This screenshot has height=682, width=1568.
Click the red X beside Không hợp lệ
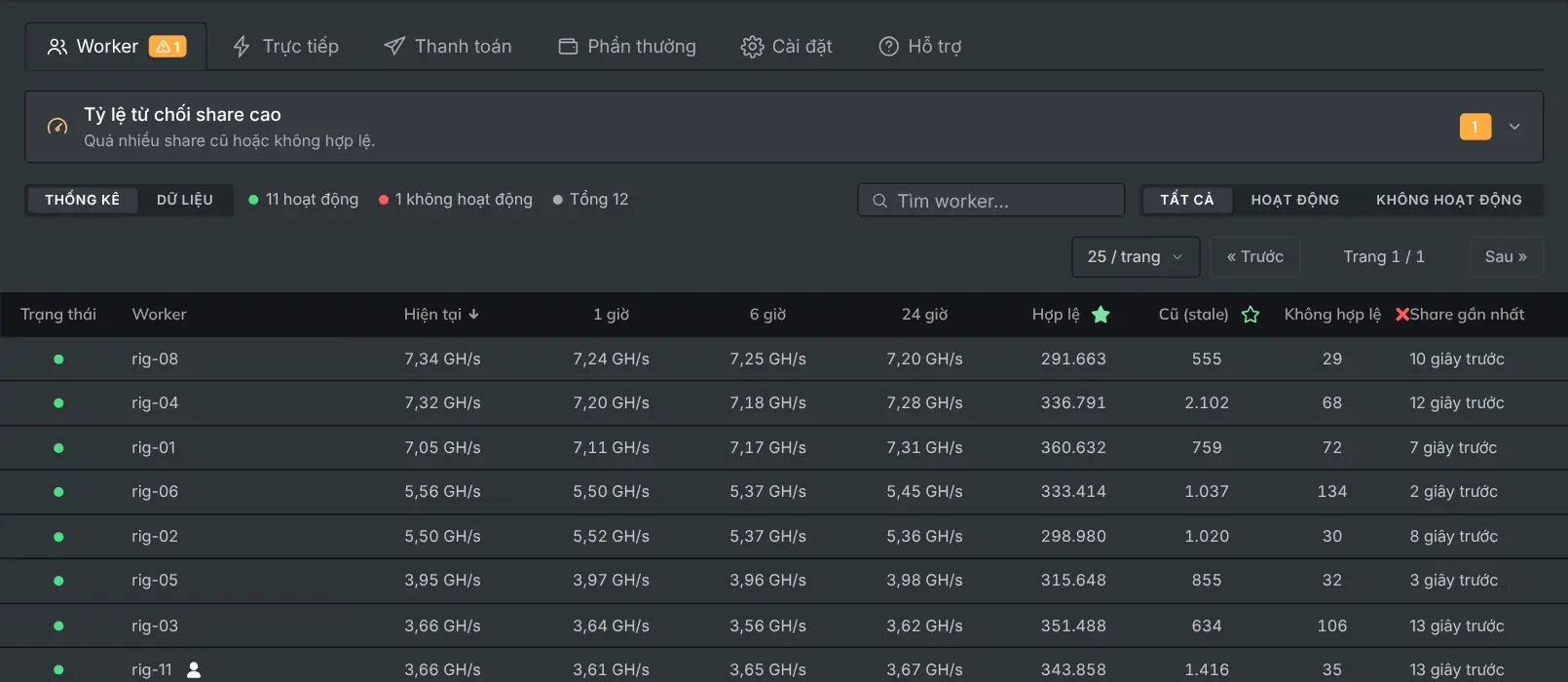point(1402,315)
